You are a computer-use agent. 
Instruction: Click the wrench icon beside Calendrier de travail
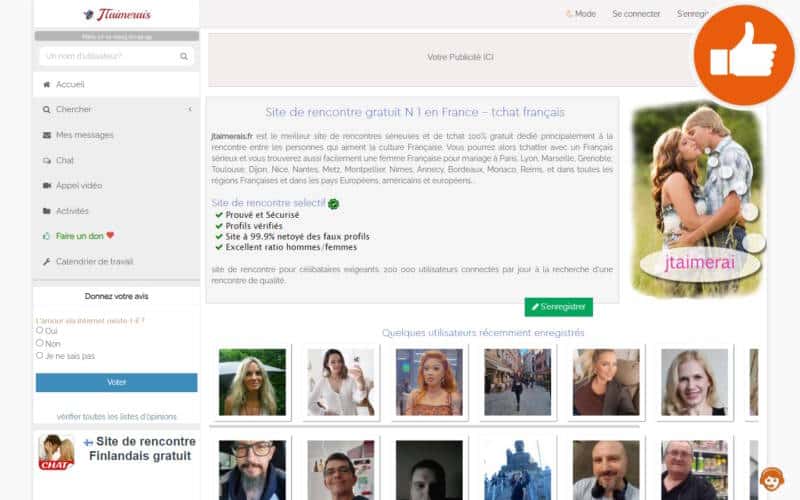tap(46, 261)
